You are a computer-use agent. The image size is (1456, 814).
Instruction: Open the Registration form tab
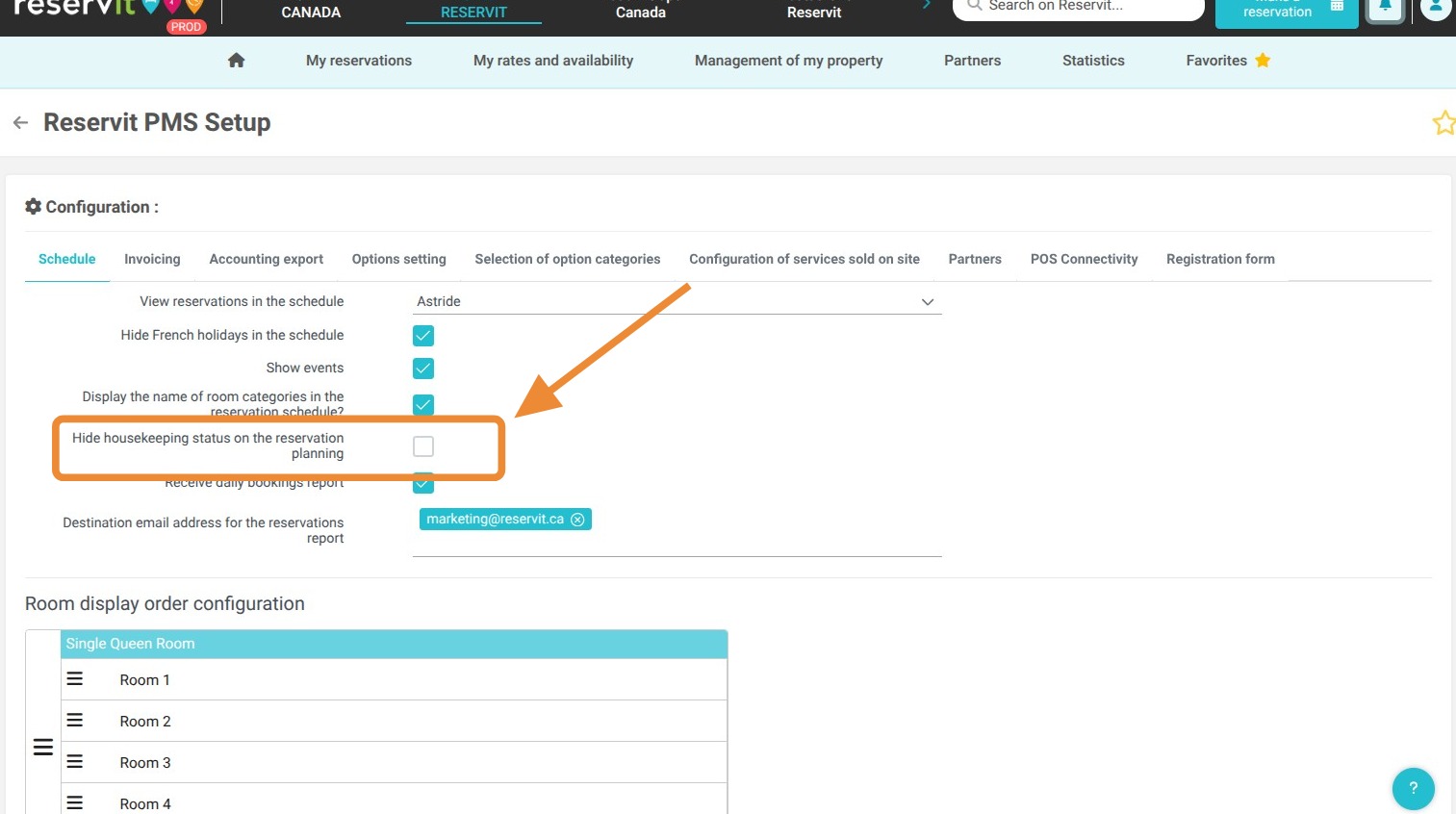(x=1220, y=259)
